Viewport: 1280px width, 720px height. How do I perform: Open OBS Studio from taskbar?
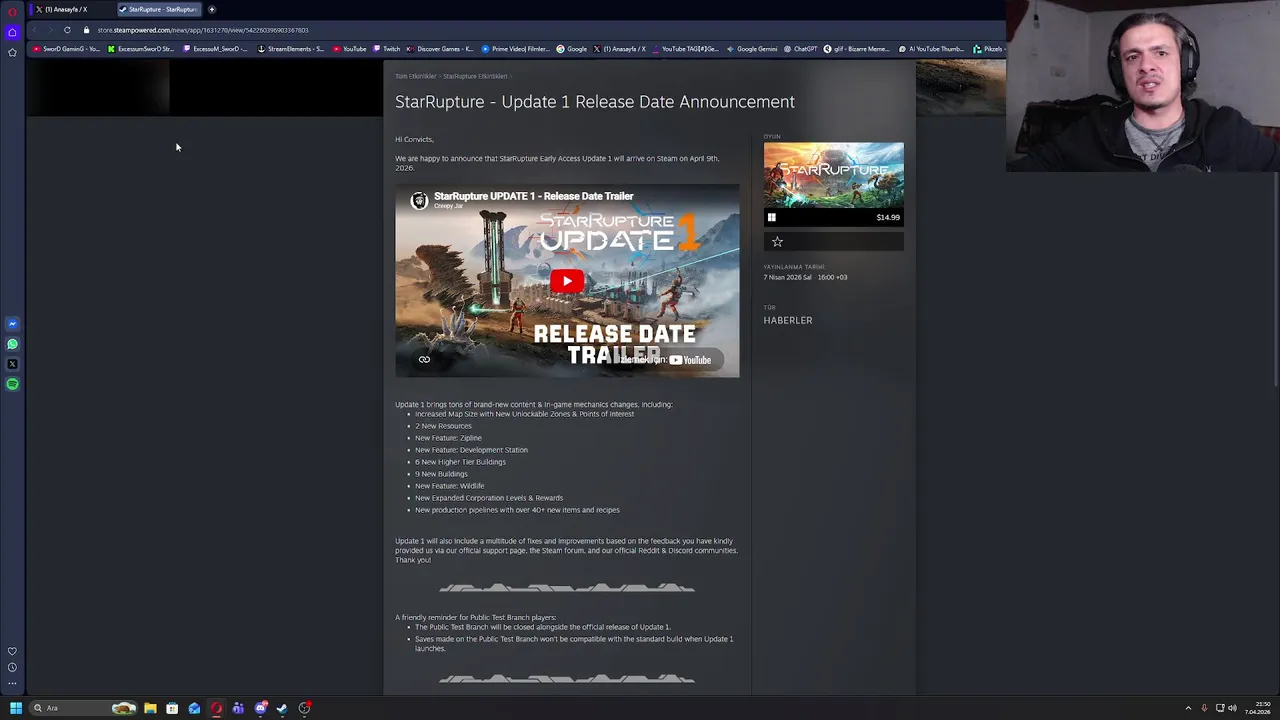304,708
